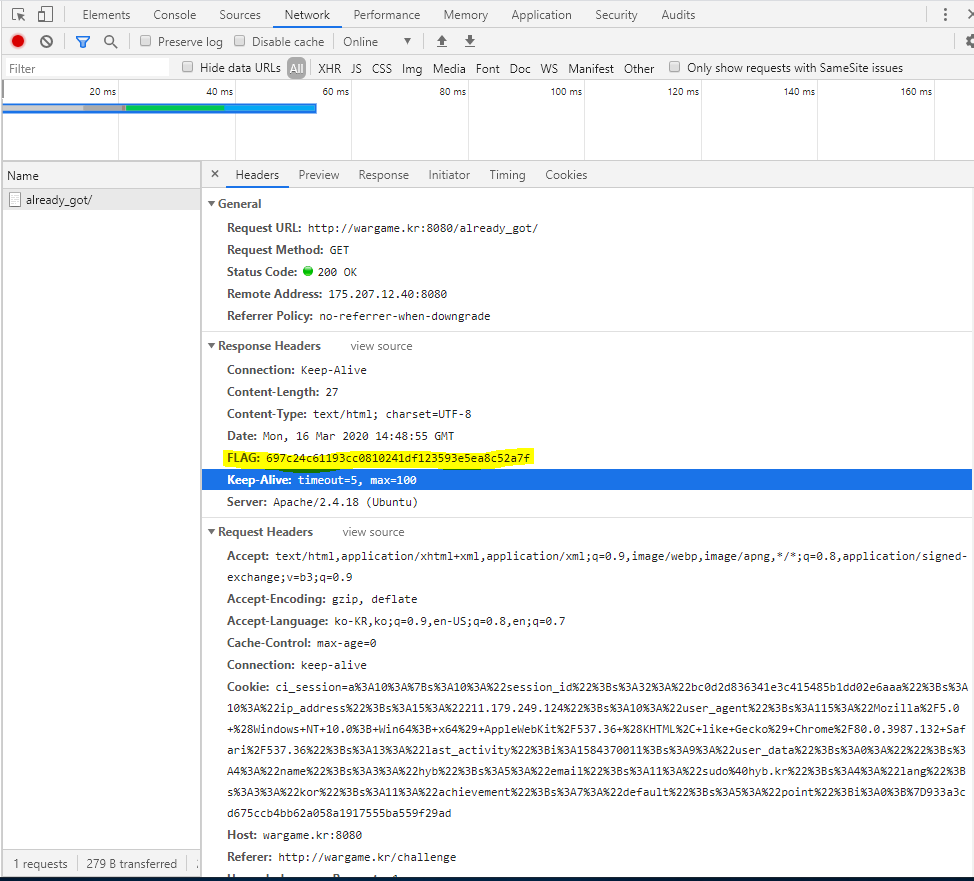Filter requests by WS
The height and width of the screenshot is (881, 974).
click(x=549, y=68)
